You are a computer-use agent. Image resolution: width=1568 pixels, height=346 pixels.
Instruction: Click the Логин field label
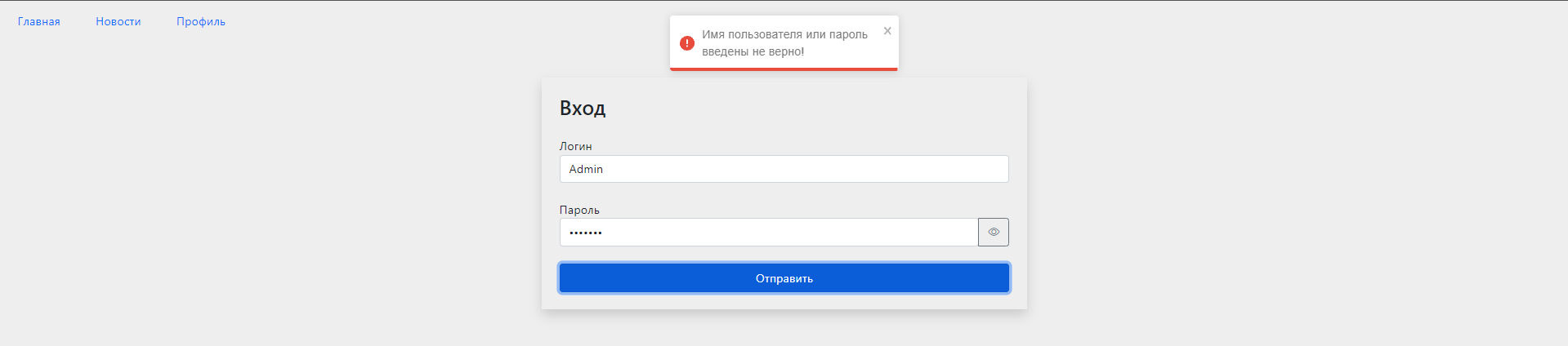pyautogui.click(x=575, y=146)
